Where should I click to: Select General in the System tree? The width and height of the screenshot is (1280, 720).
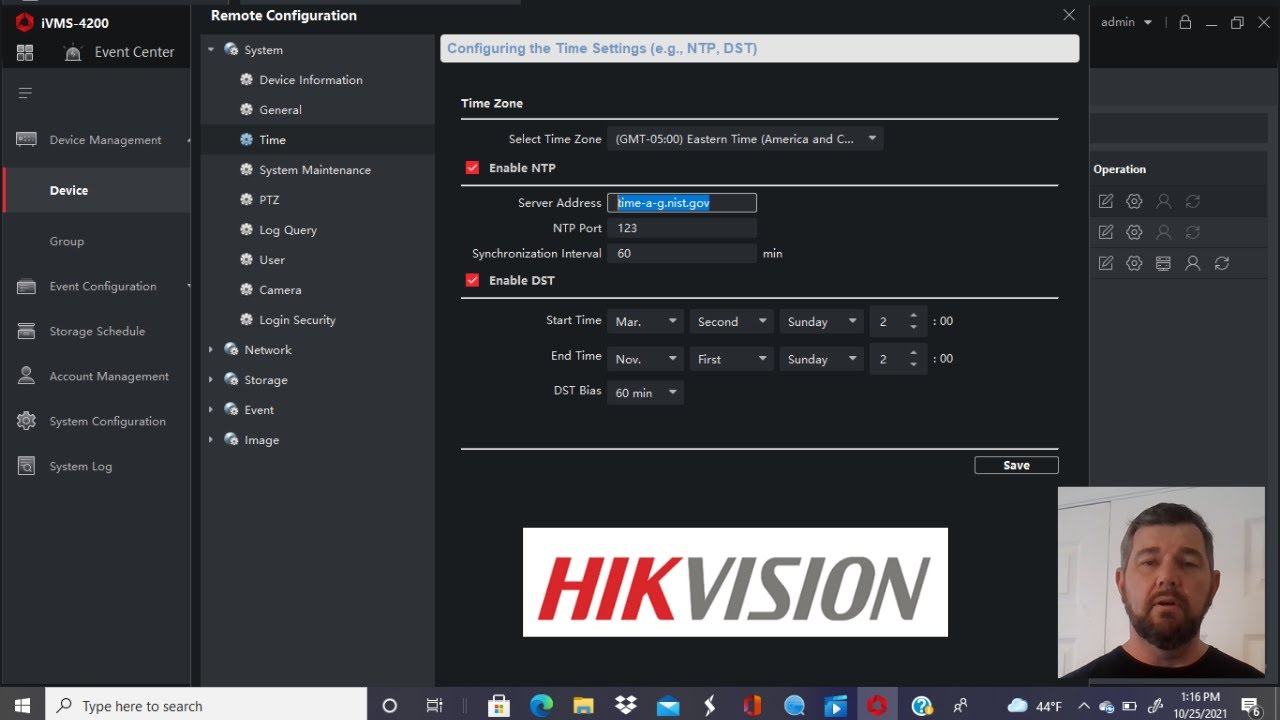pos(280,110)
